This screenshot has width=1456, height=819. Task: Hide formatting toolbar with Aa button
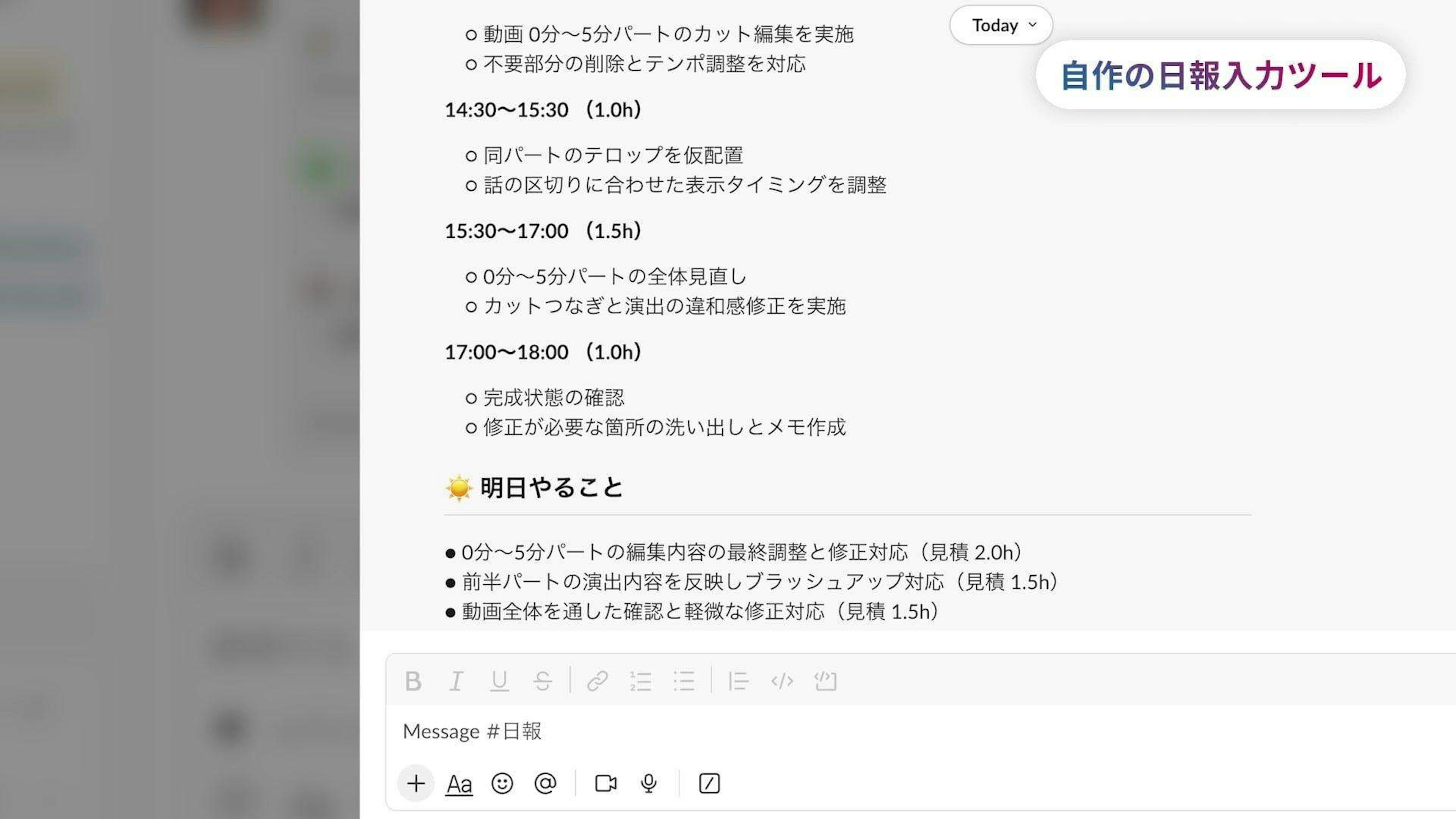click(459, 784)
